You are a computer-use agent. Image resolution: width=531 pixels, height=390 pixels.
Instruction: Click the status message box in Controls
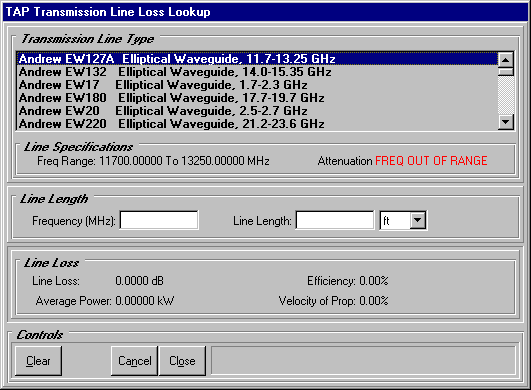pos(363,360)
